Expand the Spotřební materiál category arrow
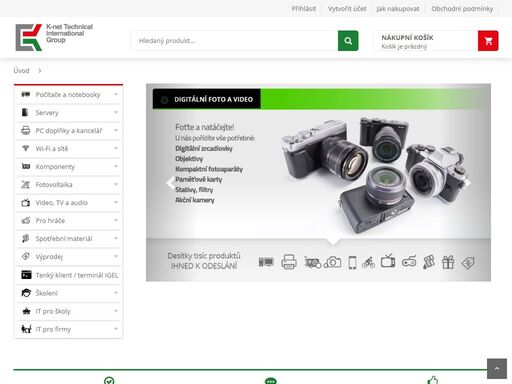 [116, 238]
